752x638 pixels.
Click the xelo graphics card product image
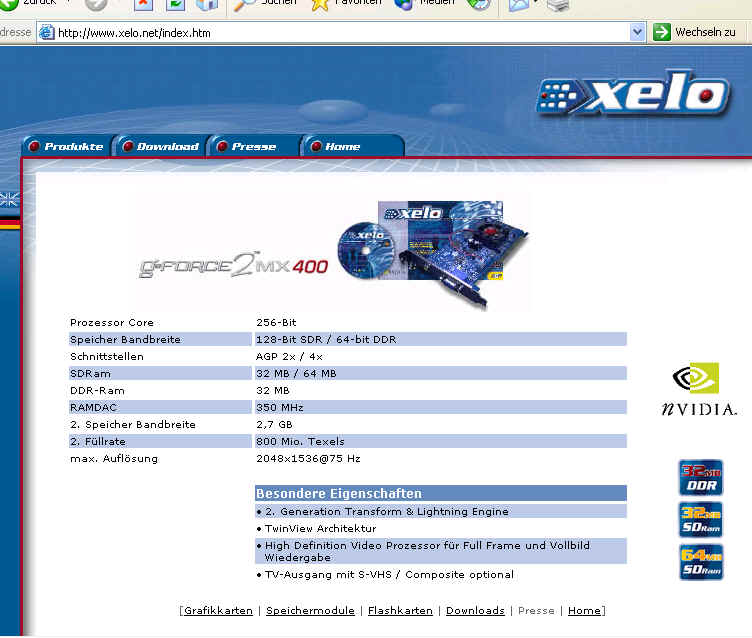click(x=434, y=254)
